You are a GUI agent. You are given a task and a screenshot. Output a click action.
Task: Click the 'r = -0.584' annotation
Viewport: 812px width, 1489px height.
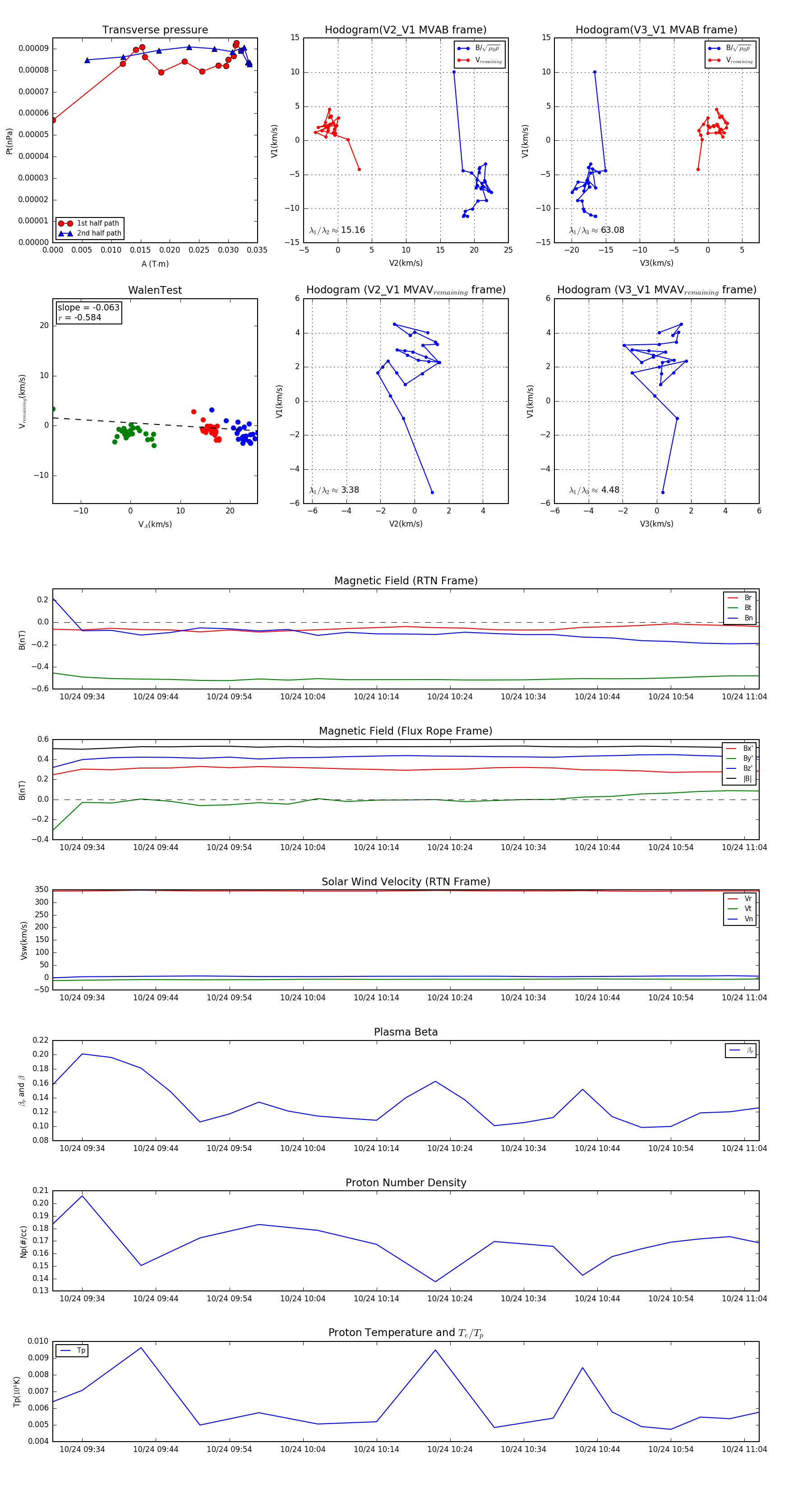[x=79, y=317]
